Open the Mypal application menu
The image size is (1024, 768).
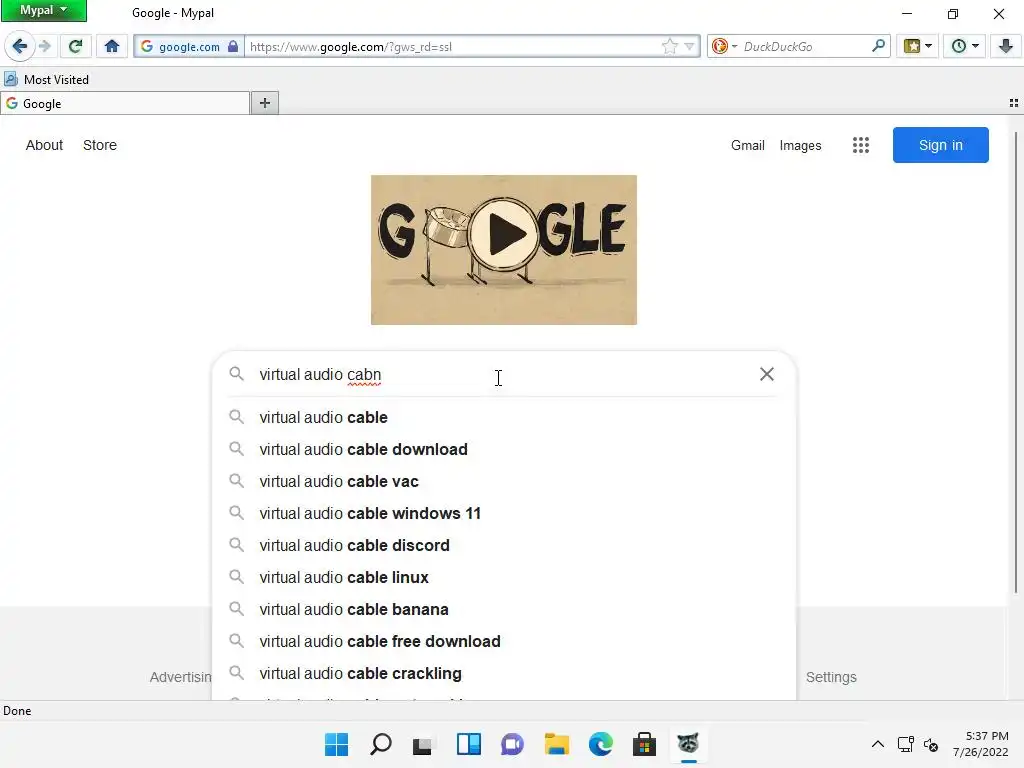tap(44, 10)
